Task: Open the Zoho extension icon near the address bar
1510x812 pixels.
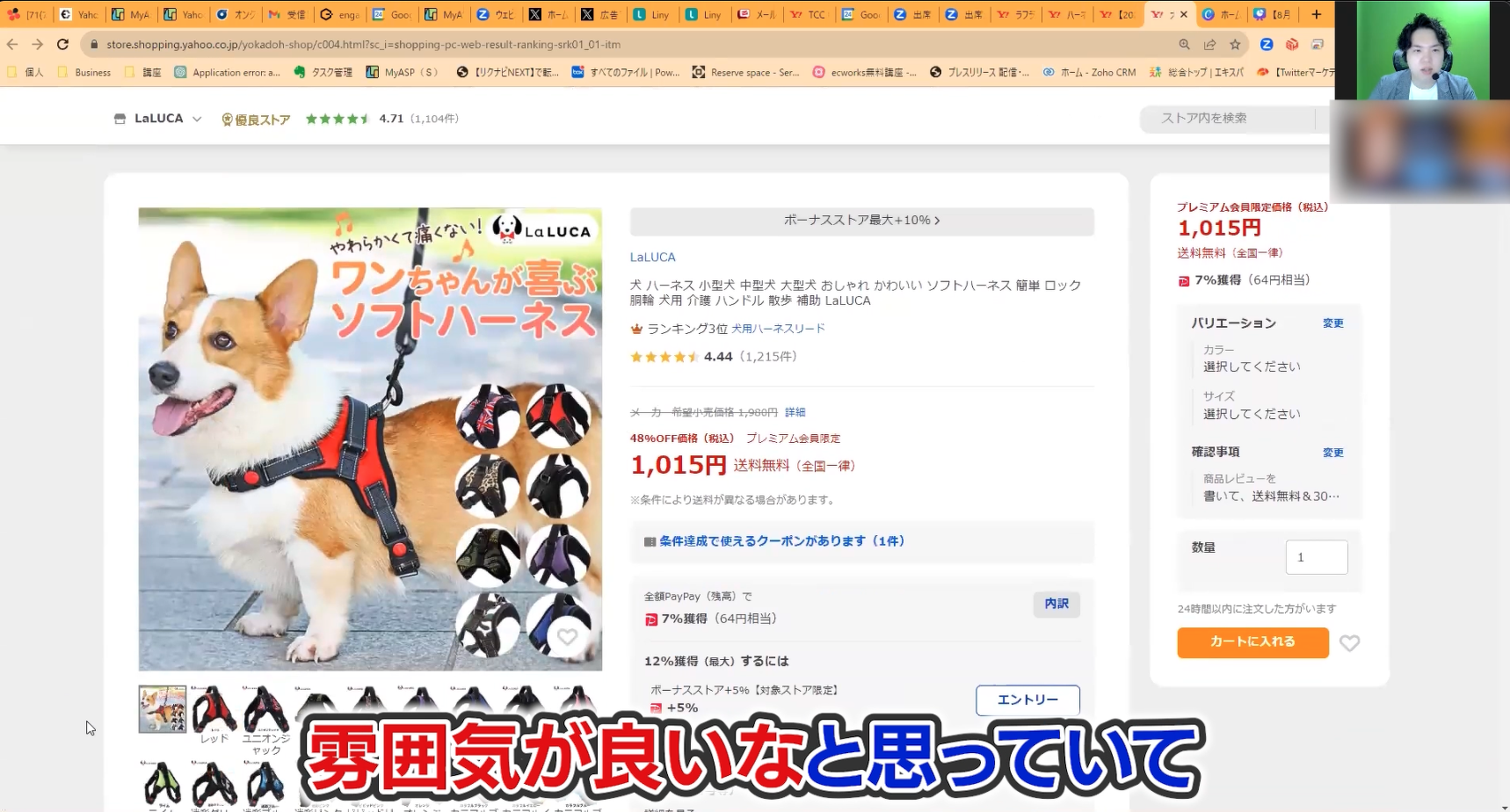Action: [1267, 44]
